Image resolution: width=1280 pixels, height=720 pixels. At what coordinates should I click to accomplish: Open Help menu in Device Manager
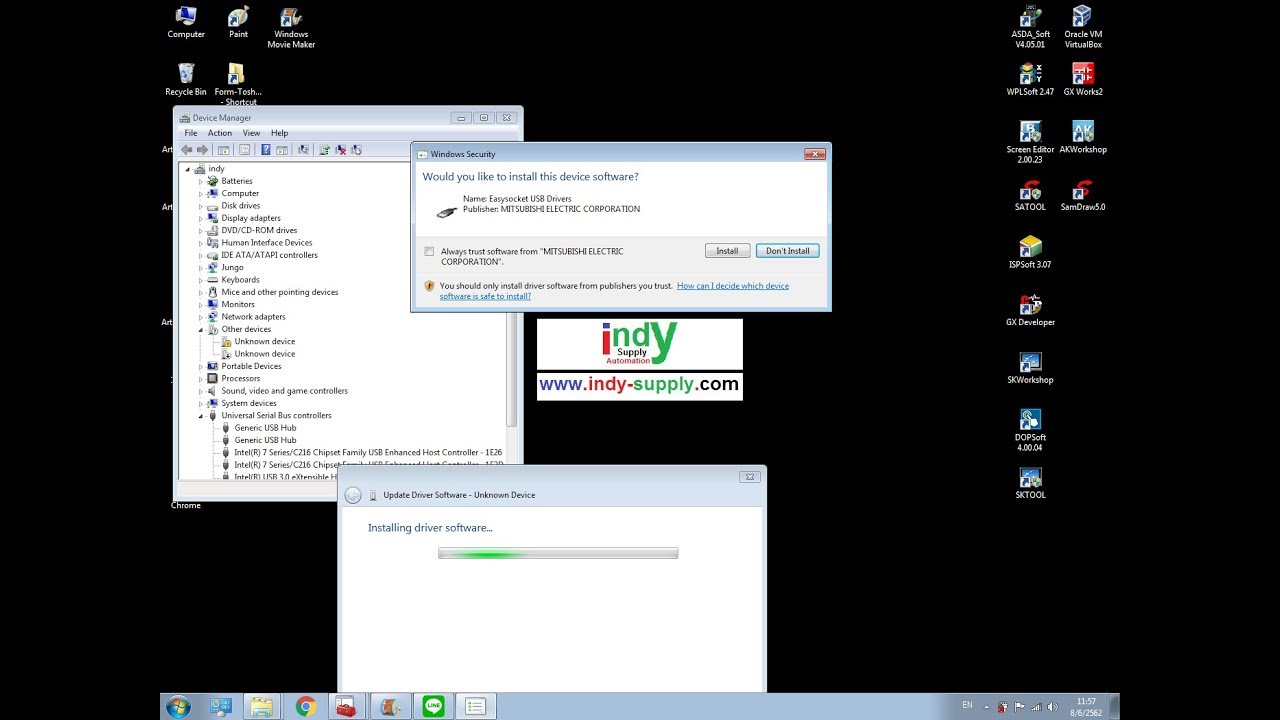[279, 133]
